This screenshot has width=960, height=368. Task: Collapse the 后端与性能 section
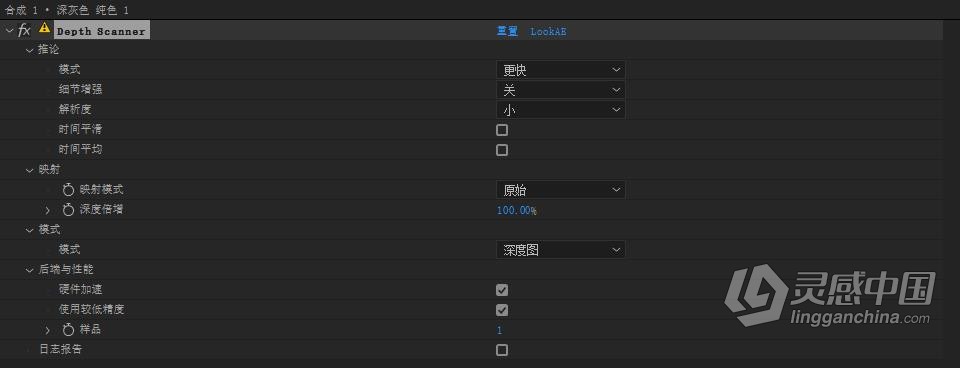(x=29, y=269)
